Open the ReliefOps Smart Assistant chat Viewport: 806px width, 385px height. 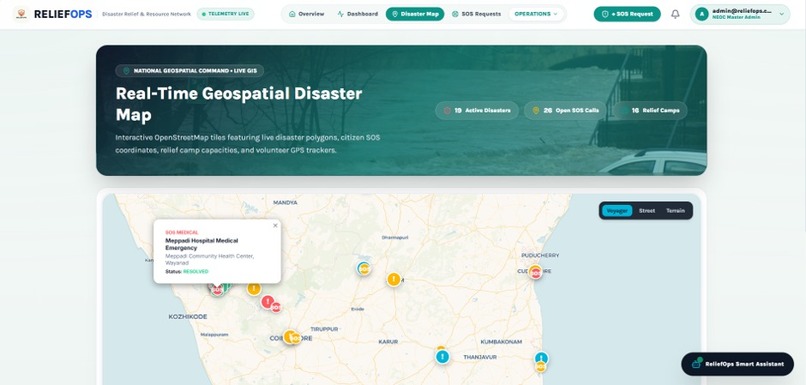click(x=737, y=364)
